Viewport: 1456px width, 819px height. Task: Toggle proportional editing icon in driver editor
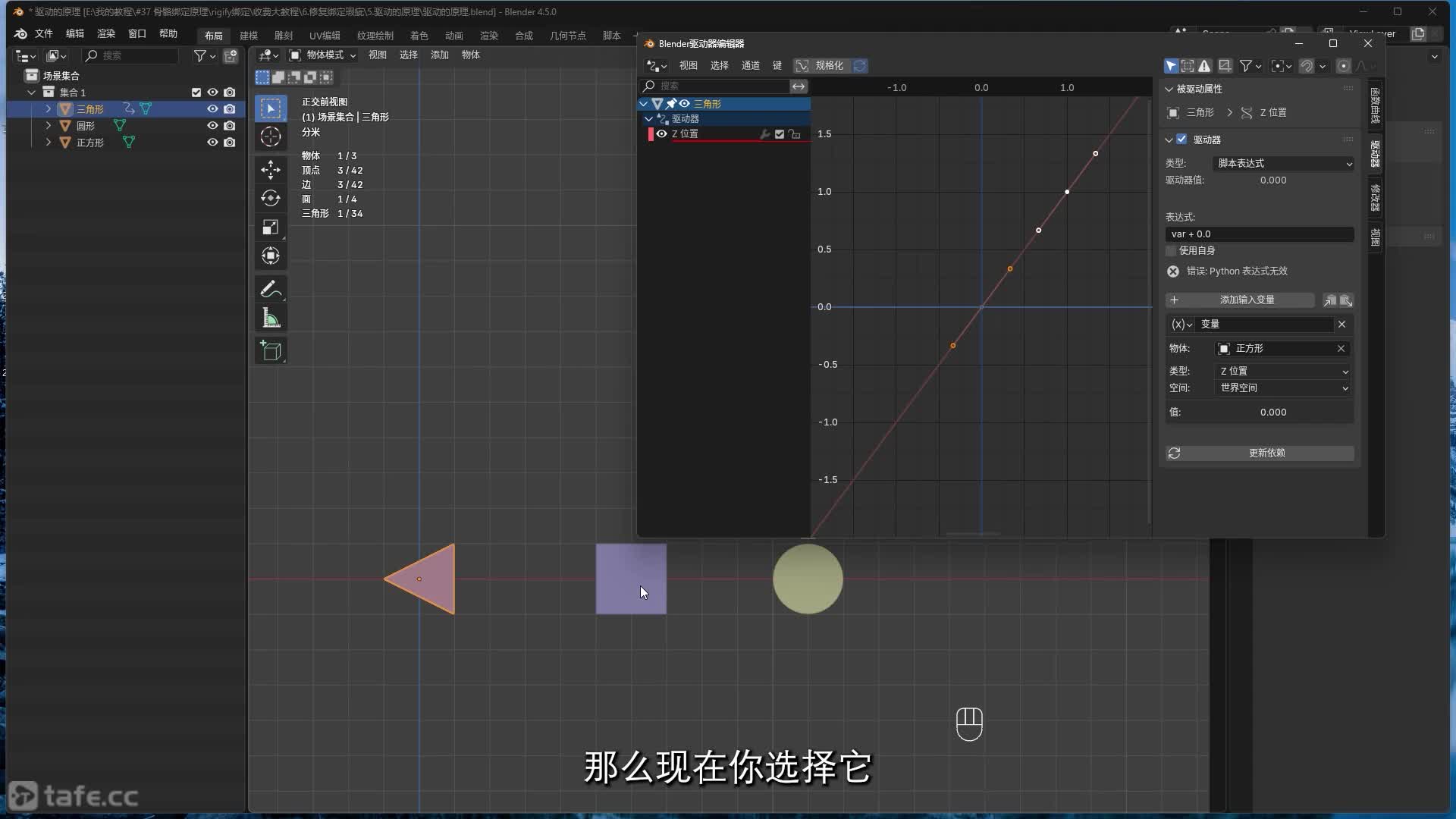point(1343,66)
